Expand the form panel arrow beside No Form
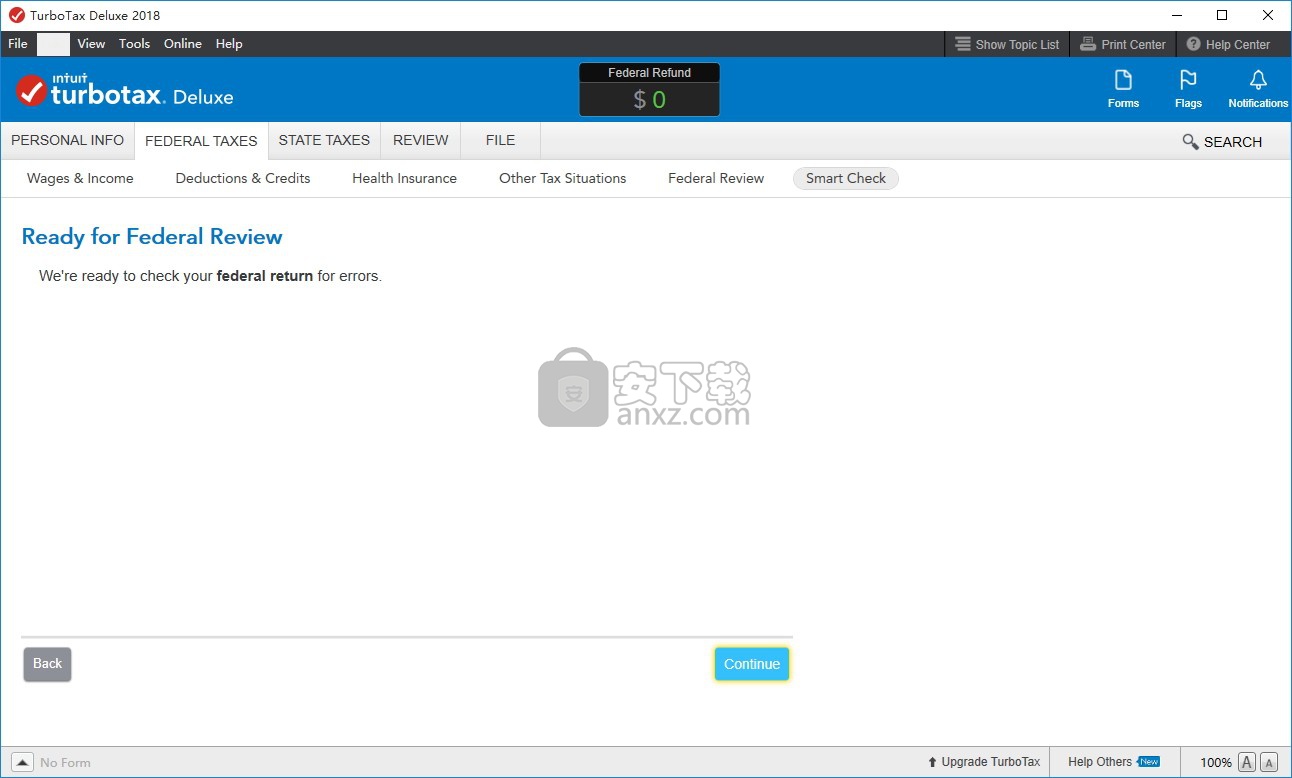The height and width of the screenshot is (778, 1292). click(22, 762)
